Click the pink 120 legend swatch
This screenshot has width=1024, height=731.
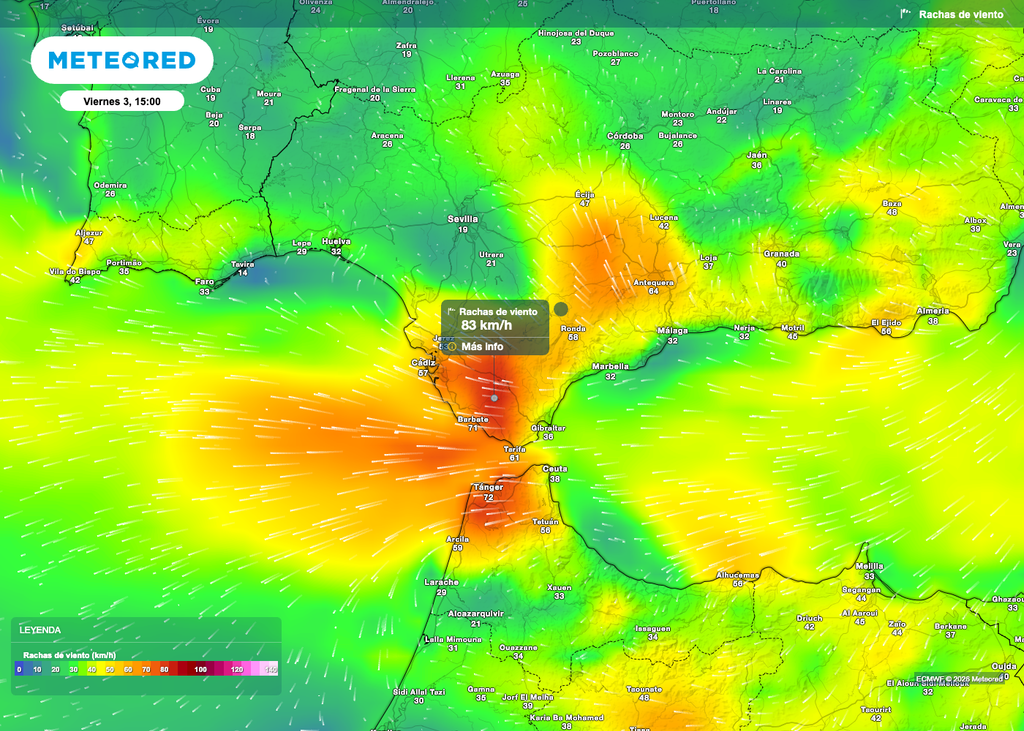pyautogui.click(x=236, y=669)
